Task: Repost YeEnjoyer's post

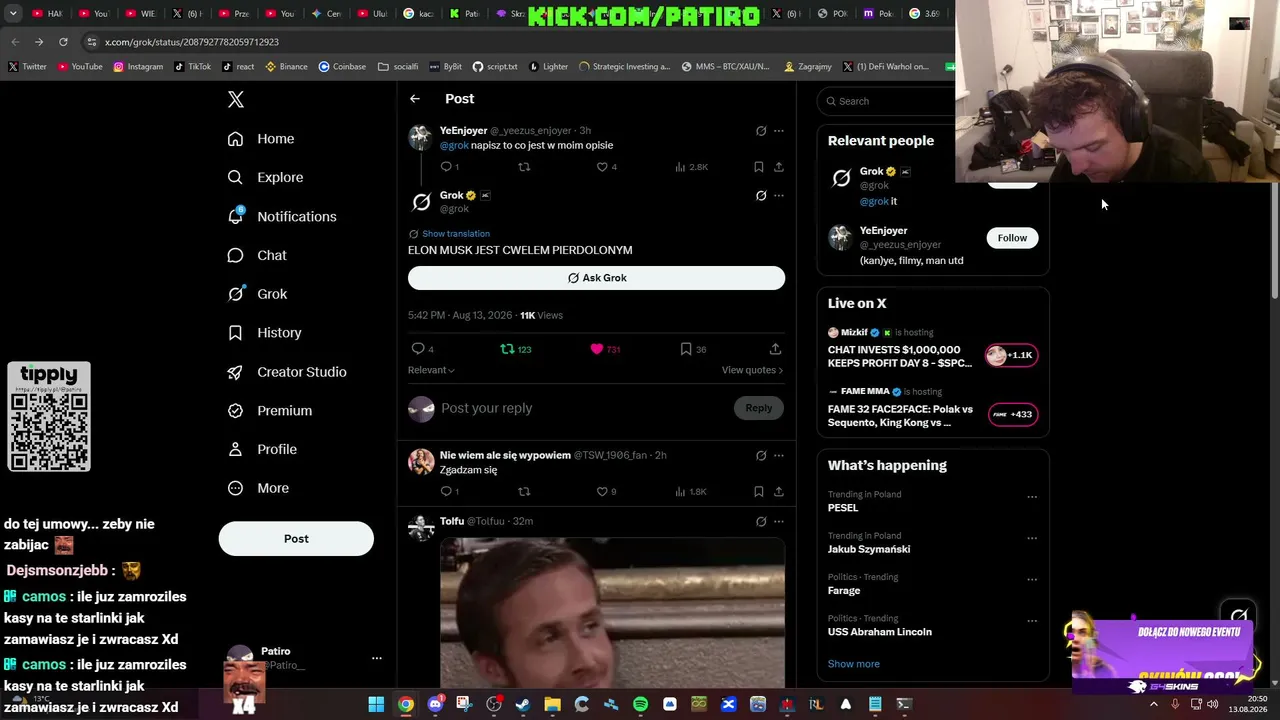Action: tap(524, 167)
